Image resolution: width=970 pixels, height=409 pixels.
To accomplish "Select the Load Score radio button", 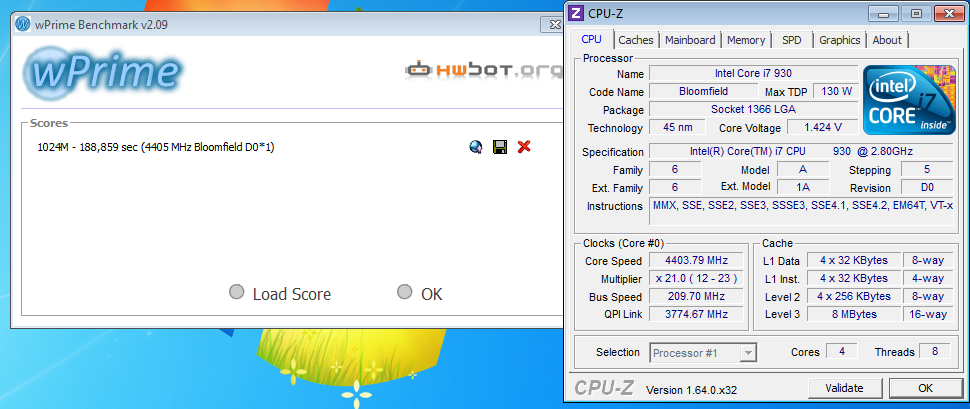I will coord(236,292).
